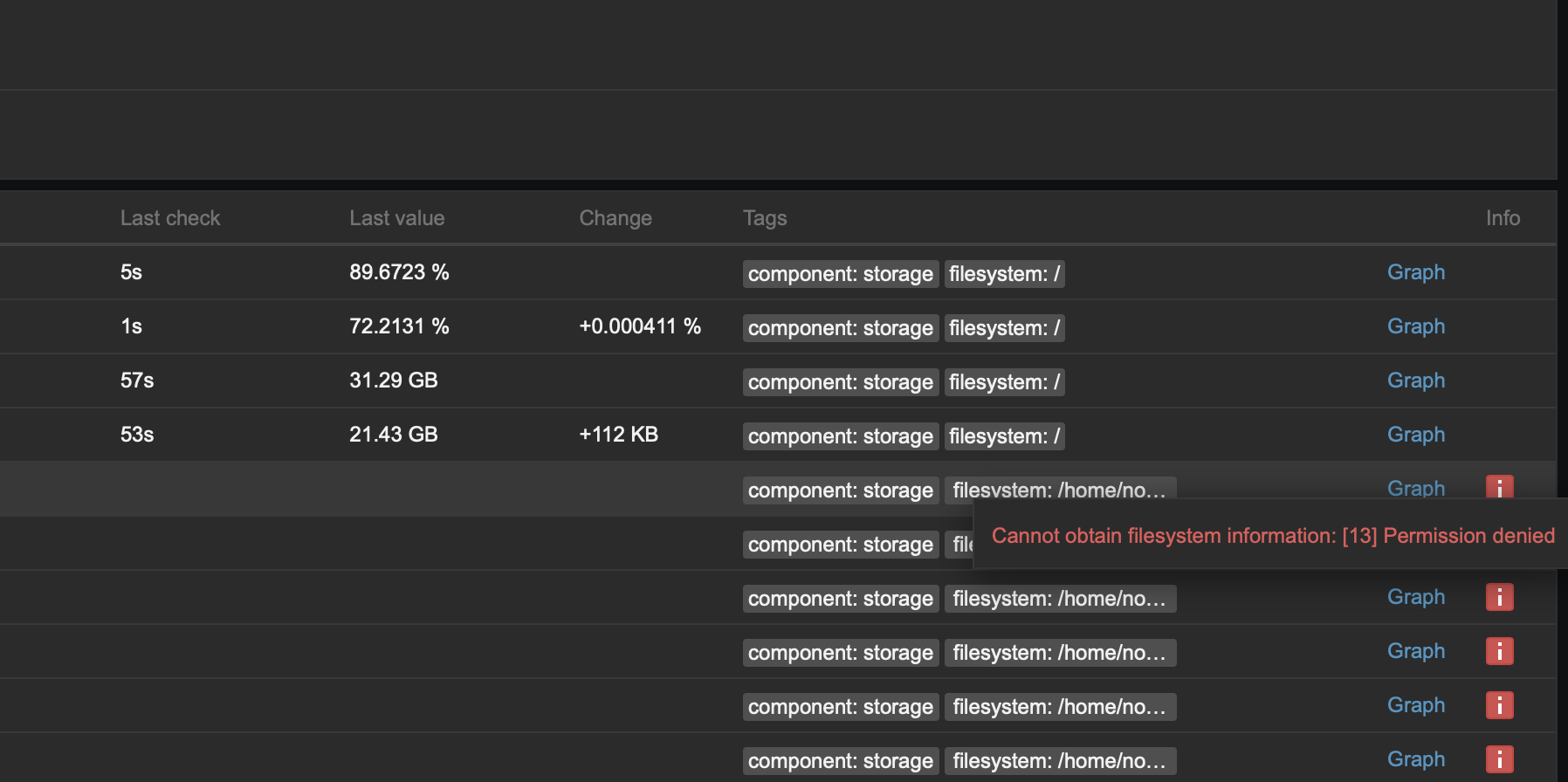Click the "component: storage" tag in the 21.43 GB row
Image resolution: width=1568 pixels, height=782 pixels.
(840, 436)
